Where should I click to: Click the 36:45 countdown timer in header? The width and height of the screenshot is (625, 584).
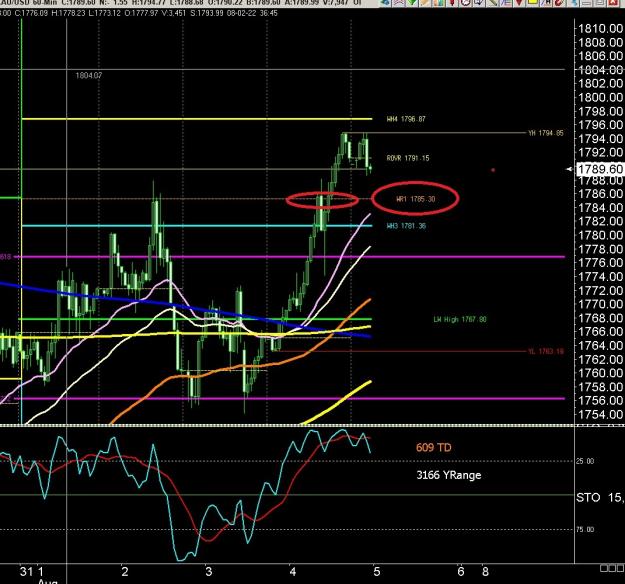click(x=268, y=13)
